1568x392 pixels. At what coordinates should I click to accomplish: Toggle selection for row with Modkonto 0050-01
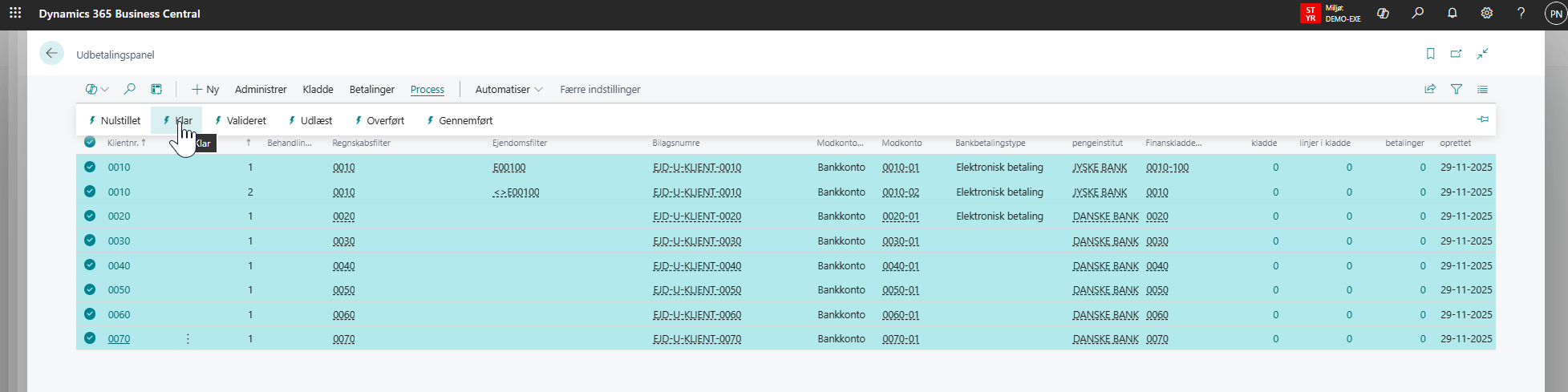pos(90,290)
